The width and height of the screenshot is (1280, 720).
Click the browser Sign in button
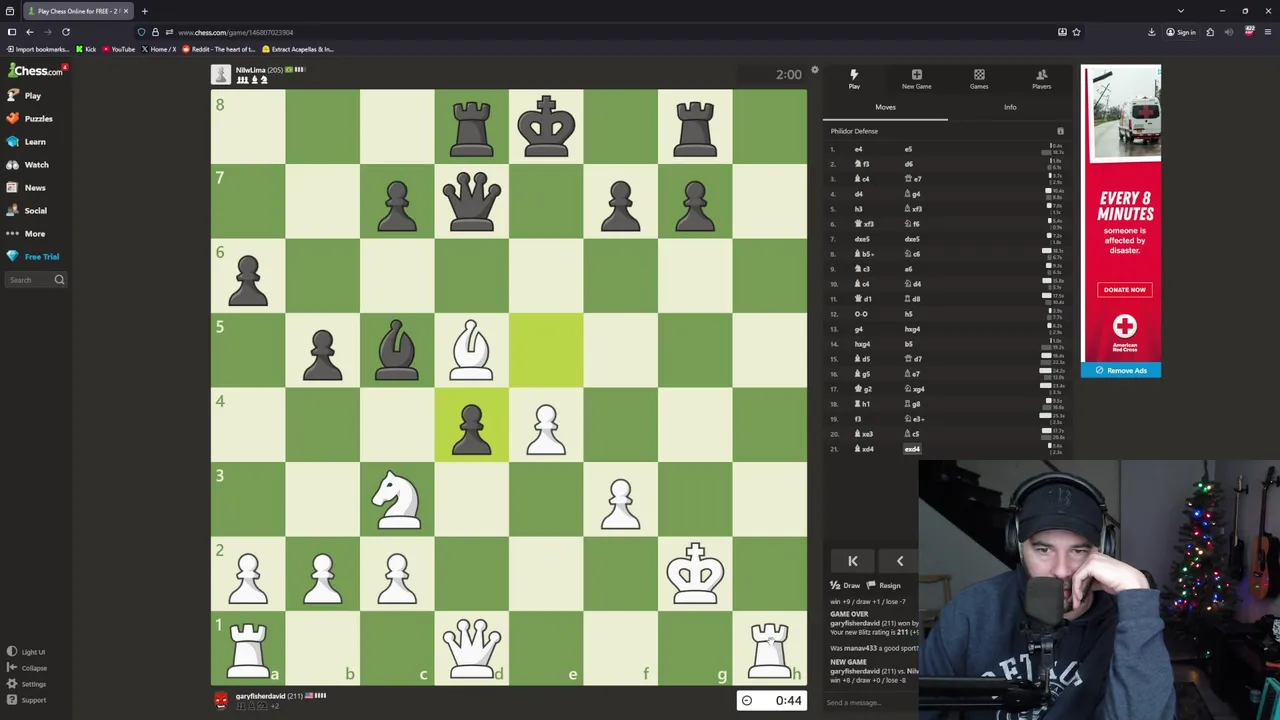point(1181,32)
